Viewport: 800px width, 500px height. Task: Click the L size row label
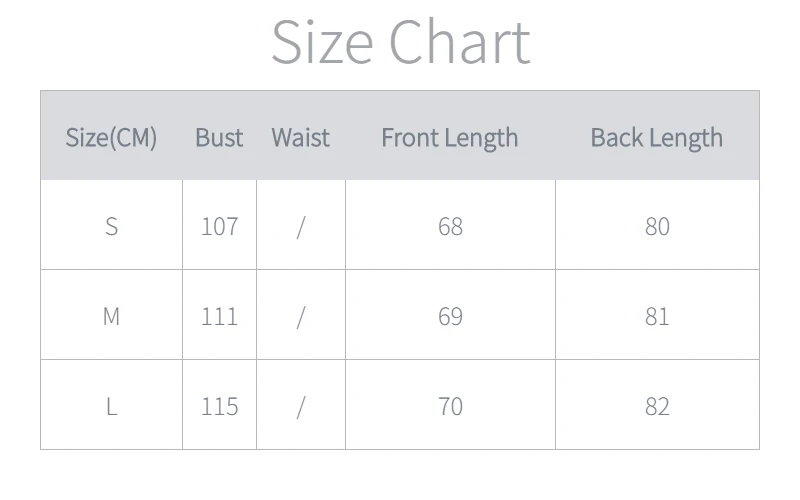click(x=112, y=407)
